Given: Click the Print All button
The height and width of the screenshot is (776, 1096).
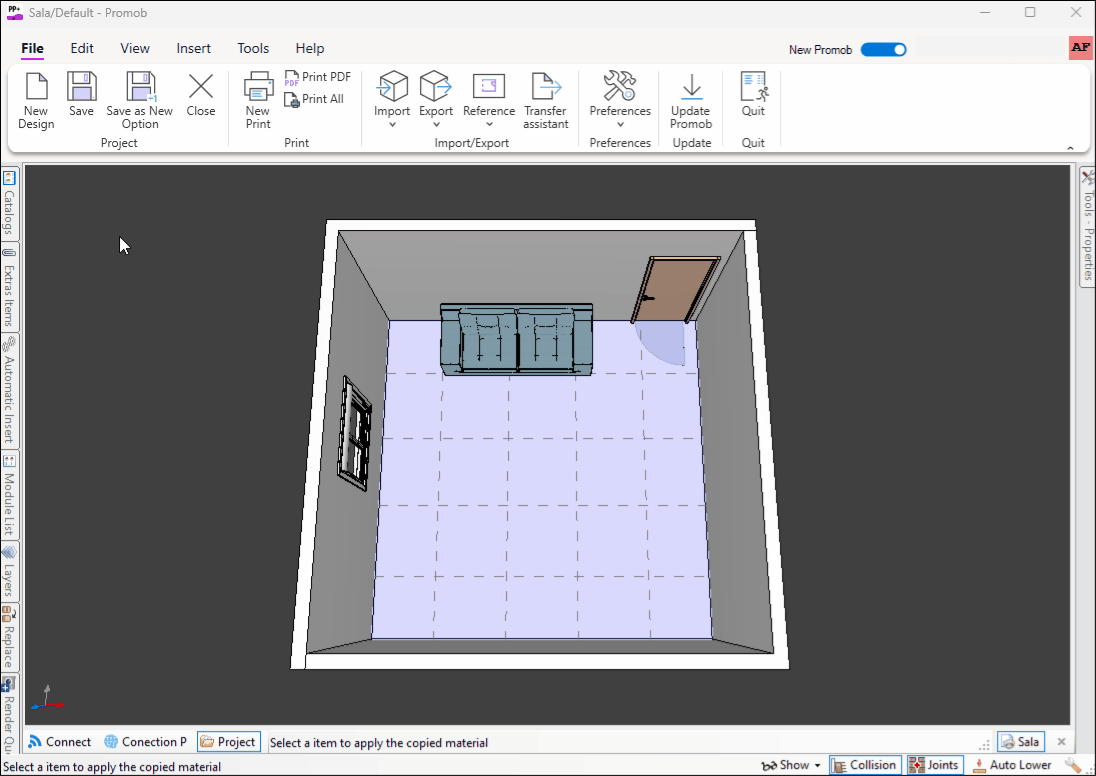Looking at the screenshot, I should (x=314, y=99).
